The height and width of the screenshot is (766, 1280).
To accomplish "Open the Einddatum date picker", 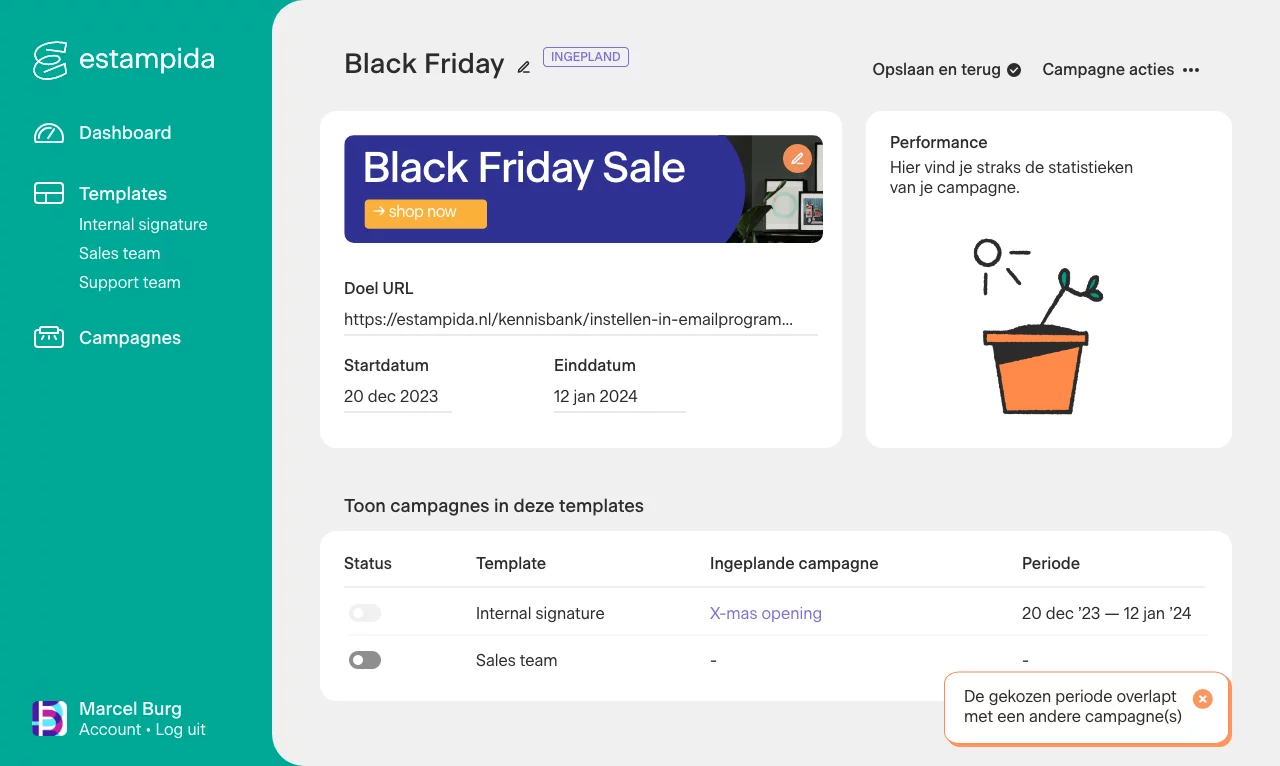I will click(619, 396).
